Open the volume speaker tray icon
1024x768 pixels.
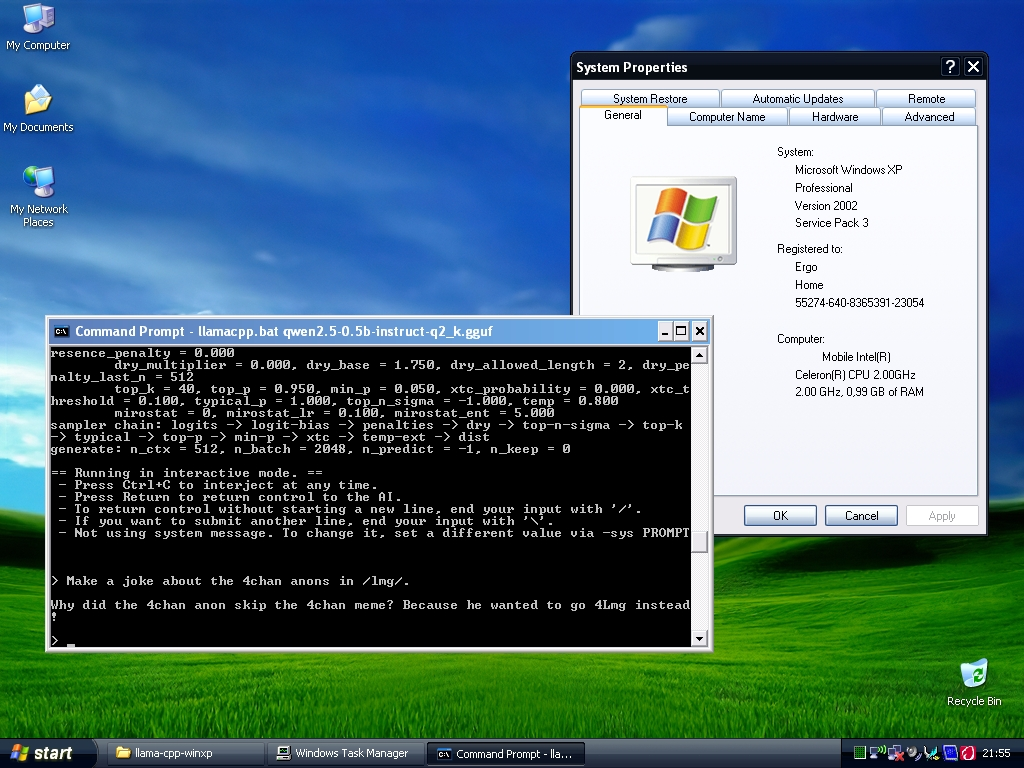point(914,753)
